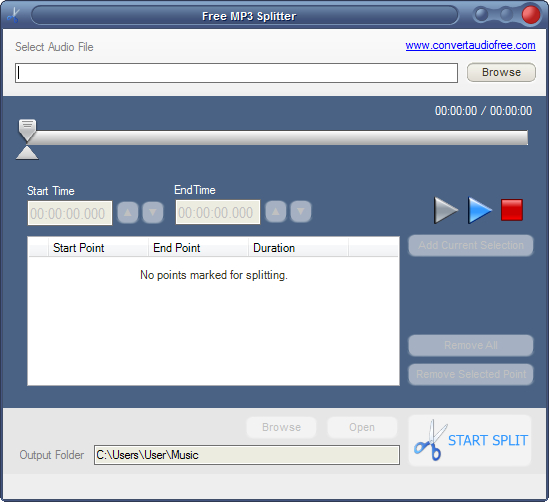Click the START SPLIT scissors button
Viewport: 549px width, 502px height.
470,440
